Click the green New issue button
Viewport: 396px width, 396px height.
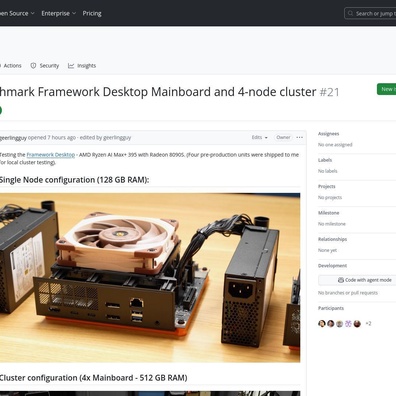387,89
